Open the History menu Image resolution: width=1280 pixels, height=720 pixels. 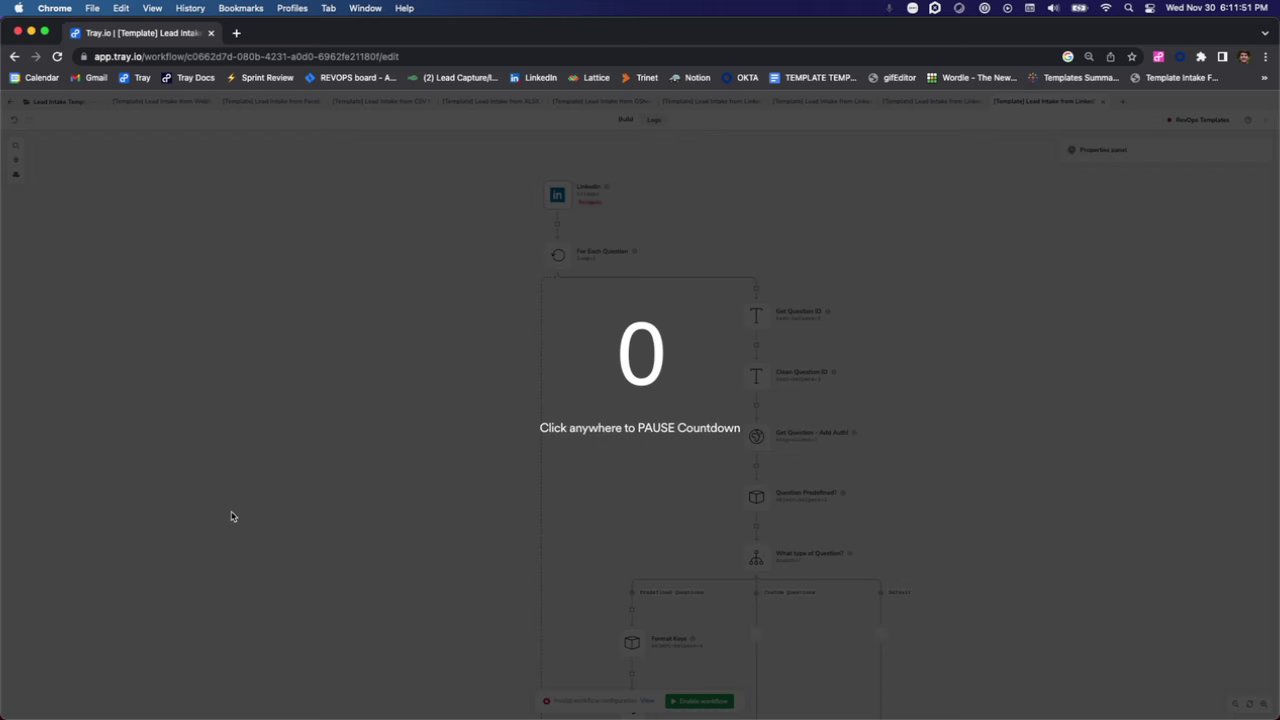(x=190, y=8)
